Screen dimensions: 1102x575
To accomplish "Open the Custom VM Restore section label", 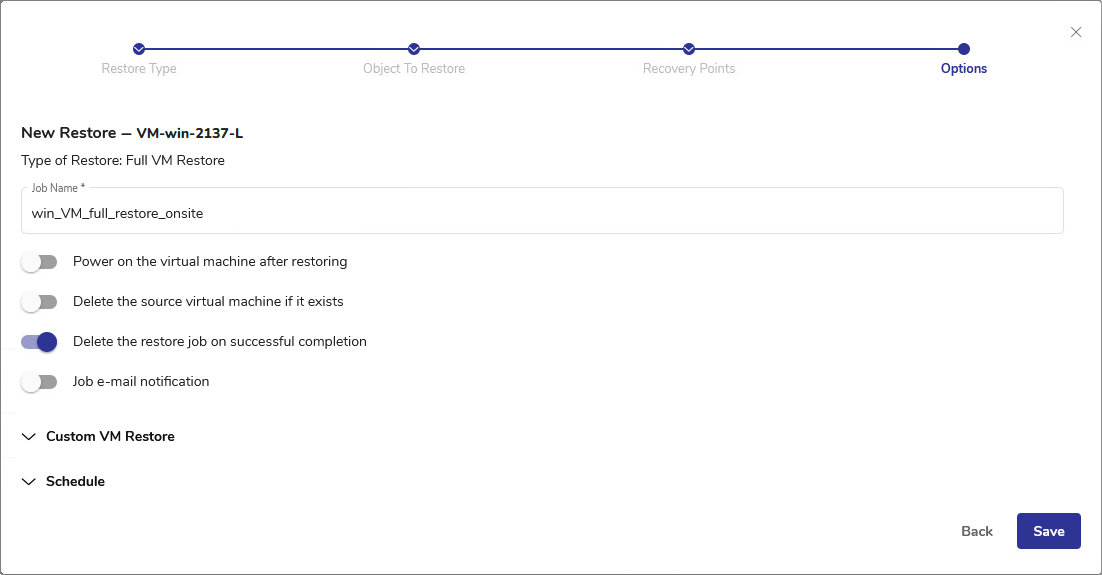I will coord(110,437).
